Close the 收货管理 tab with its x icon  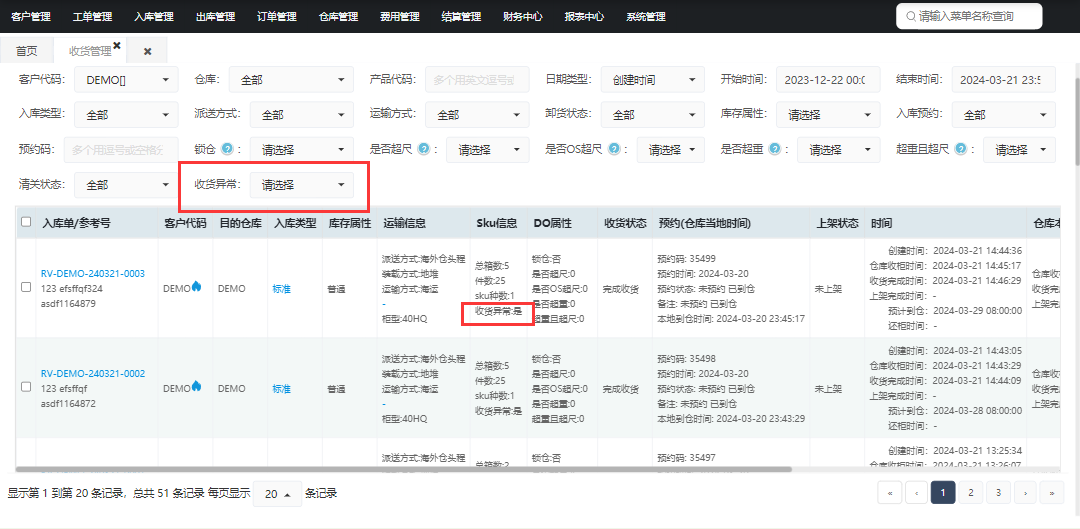[116, 45]
